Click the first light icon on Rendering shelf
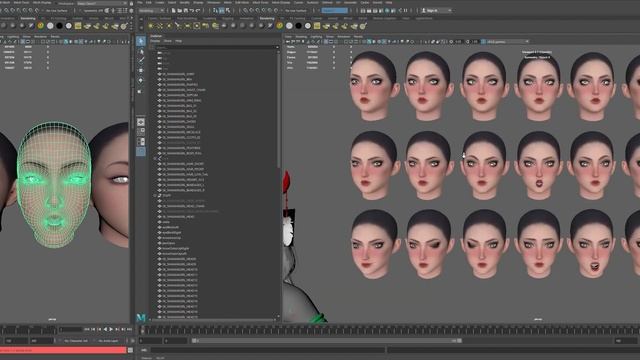Viewport: 640px width, 360px height. point(151,26)
